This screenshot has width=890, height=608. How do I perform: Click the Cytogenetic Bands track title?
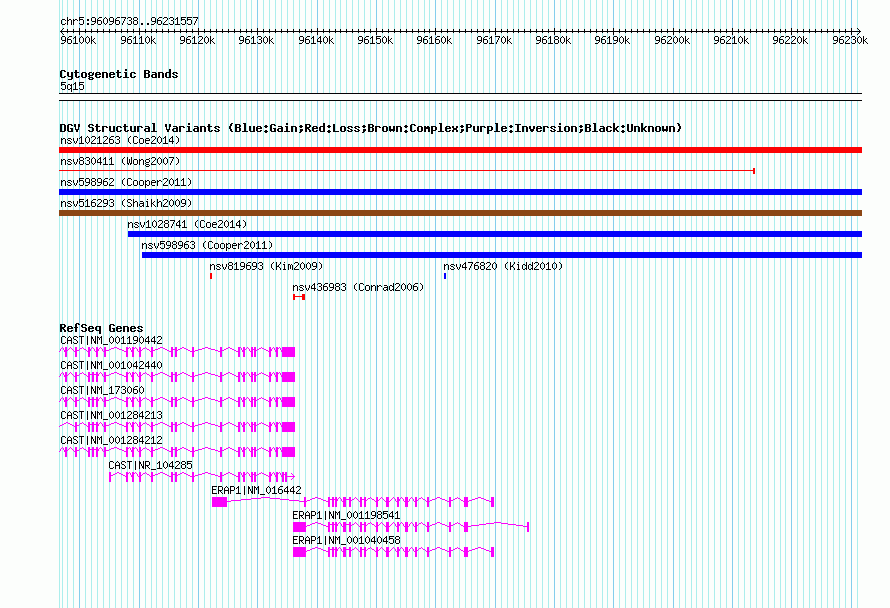click(119, 74)
